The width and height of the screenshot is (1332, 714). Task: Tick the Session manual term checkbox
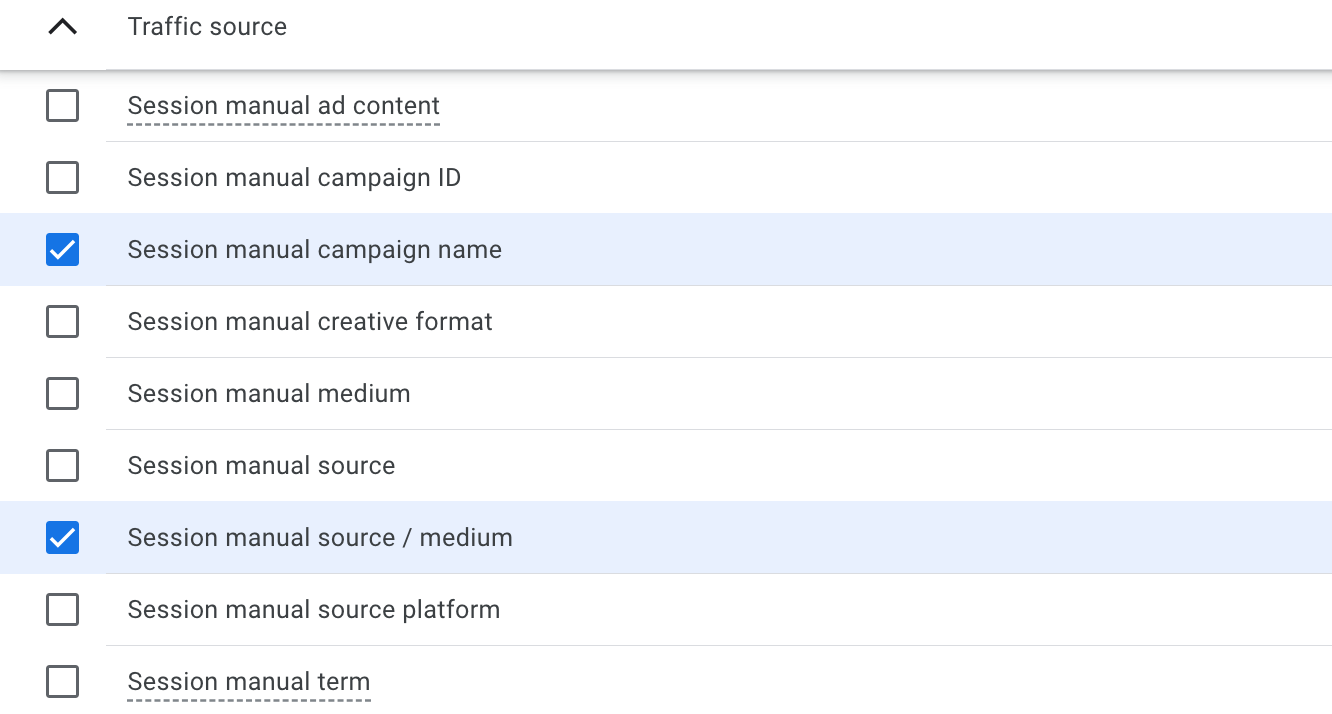tap(62, 681)
